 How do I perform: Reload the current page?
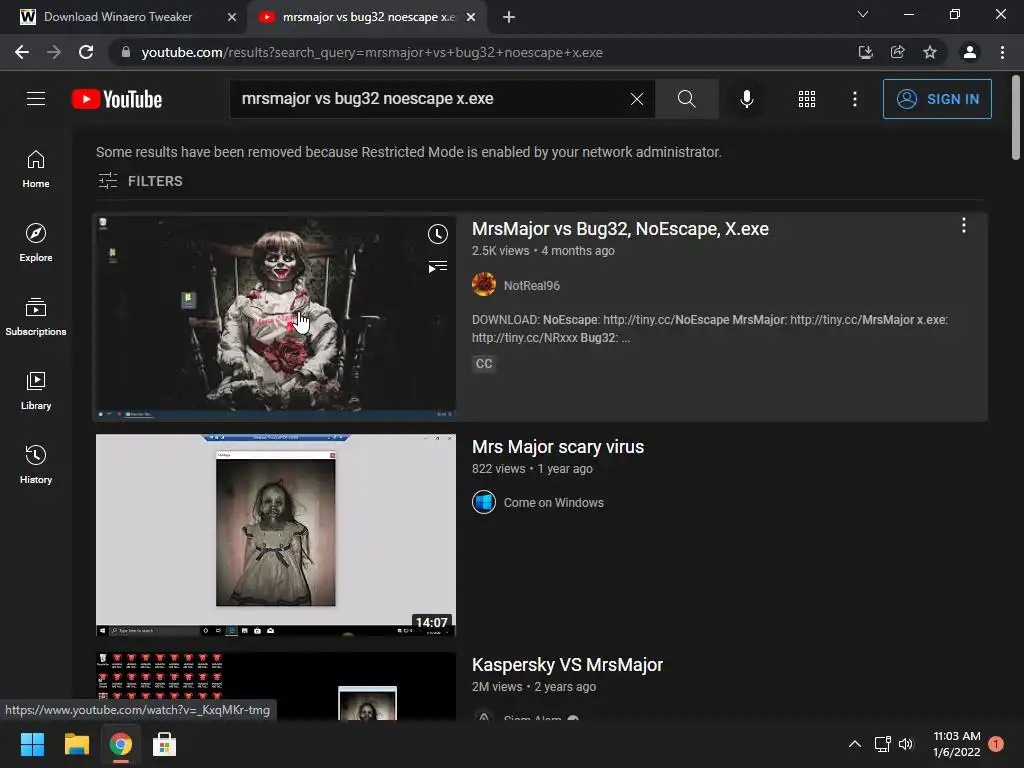point(86,52)
